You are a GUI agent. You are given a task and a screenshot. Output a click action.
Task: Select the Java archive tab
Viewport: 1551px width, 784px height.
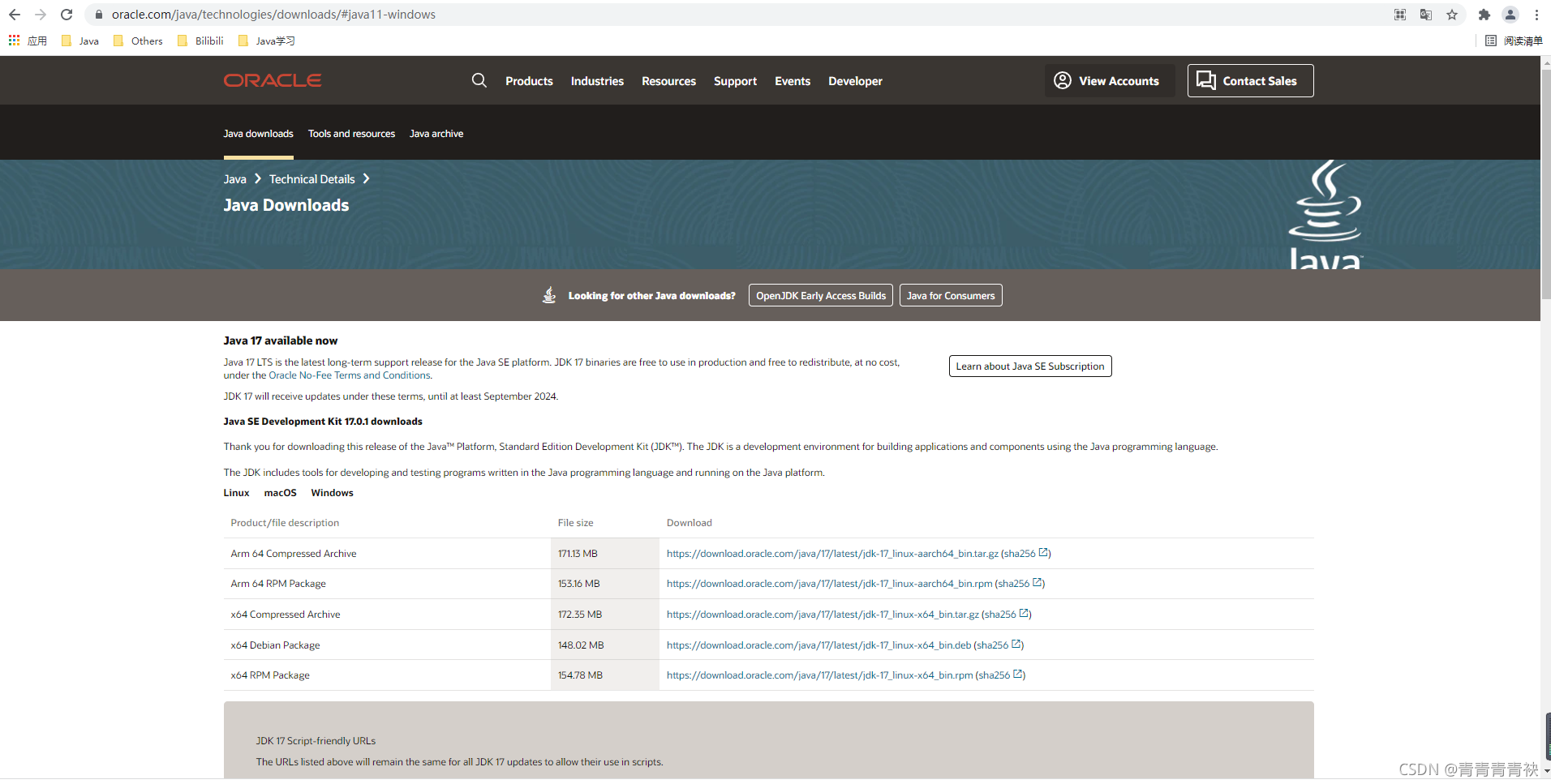tap(436, 134)
